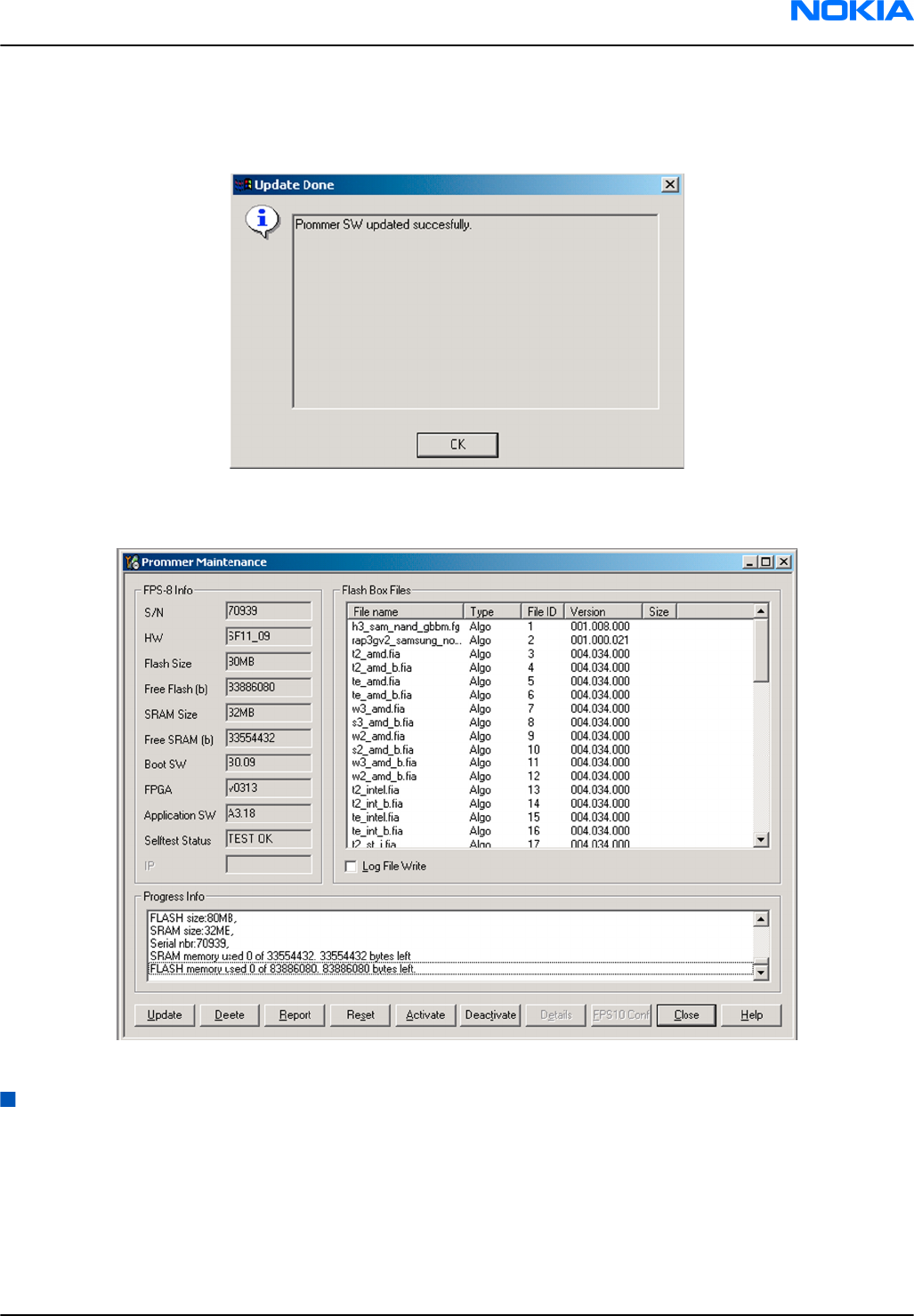Select s2_amd_b.fia file row

[550, 750]
